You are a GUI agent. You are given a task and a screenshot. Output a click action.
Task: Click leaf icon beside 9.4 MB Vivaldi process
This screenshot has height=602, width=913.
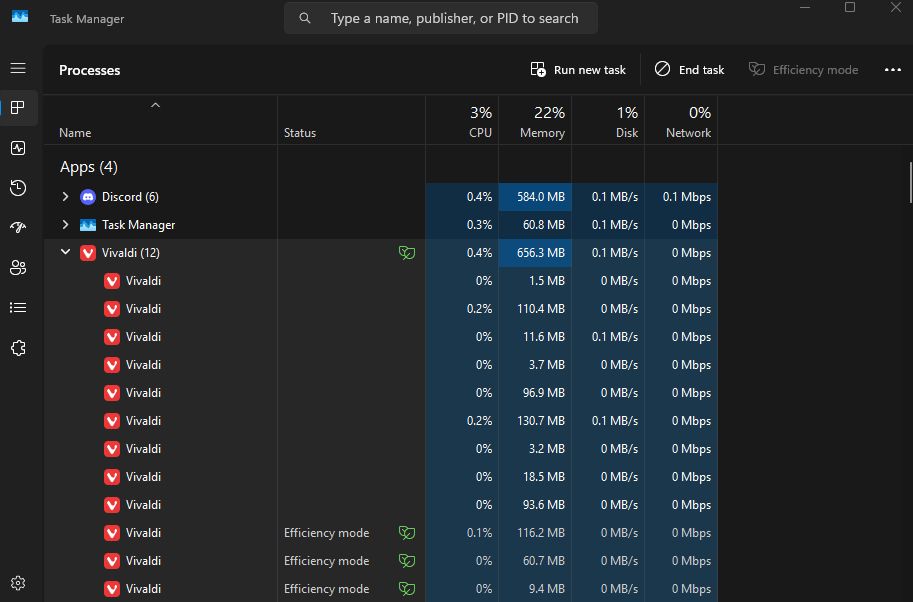click(407, 589)
